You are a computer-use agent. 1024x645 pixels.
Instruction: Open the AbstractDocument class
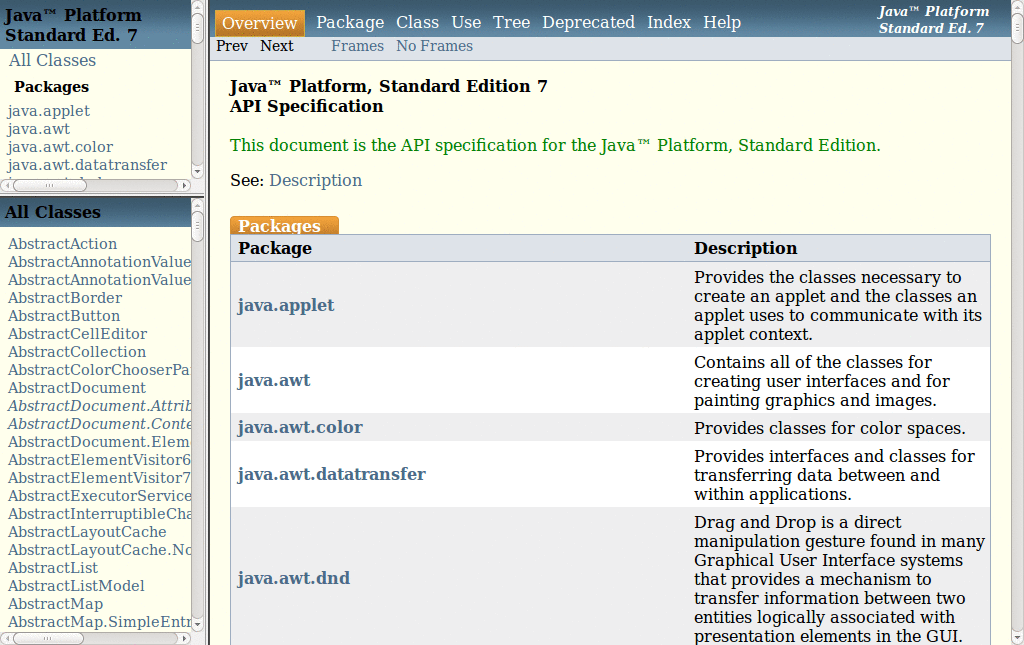point(76,388)
